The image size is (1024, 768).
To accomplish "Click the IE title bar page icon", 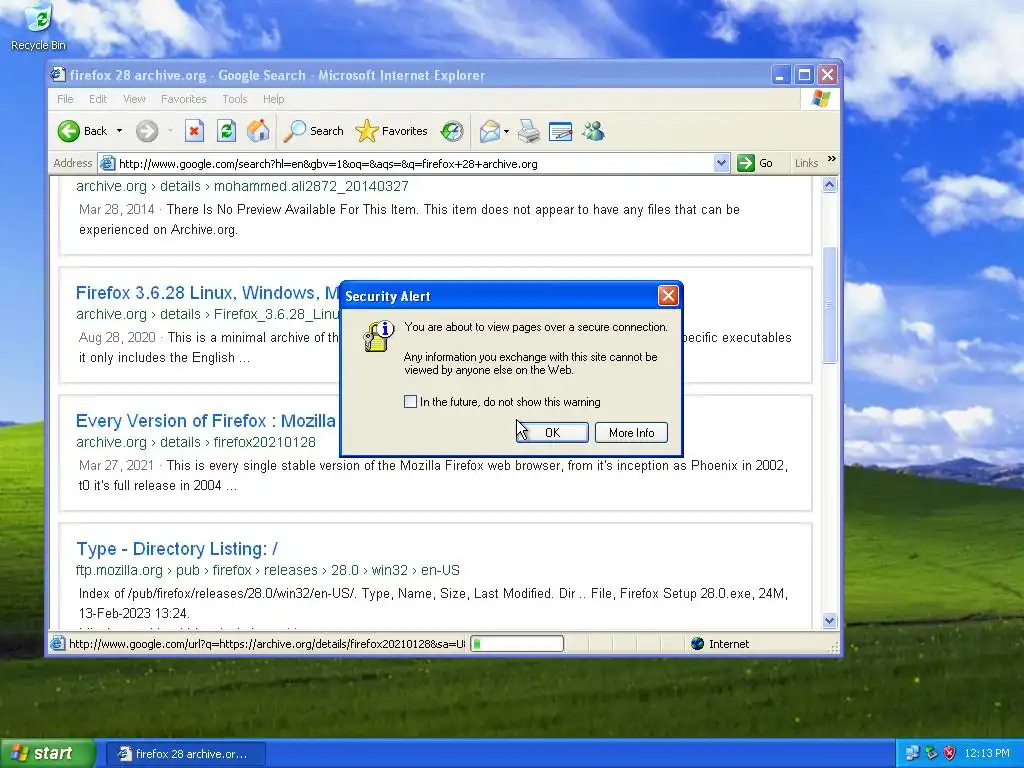I will [x=58, y=74].
